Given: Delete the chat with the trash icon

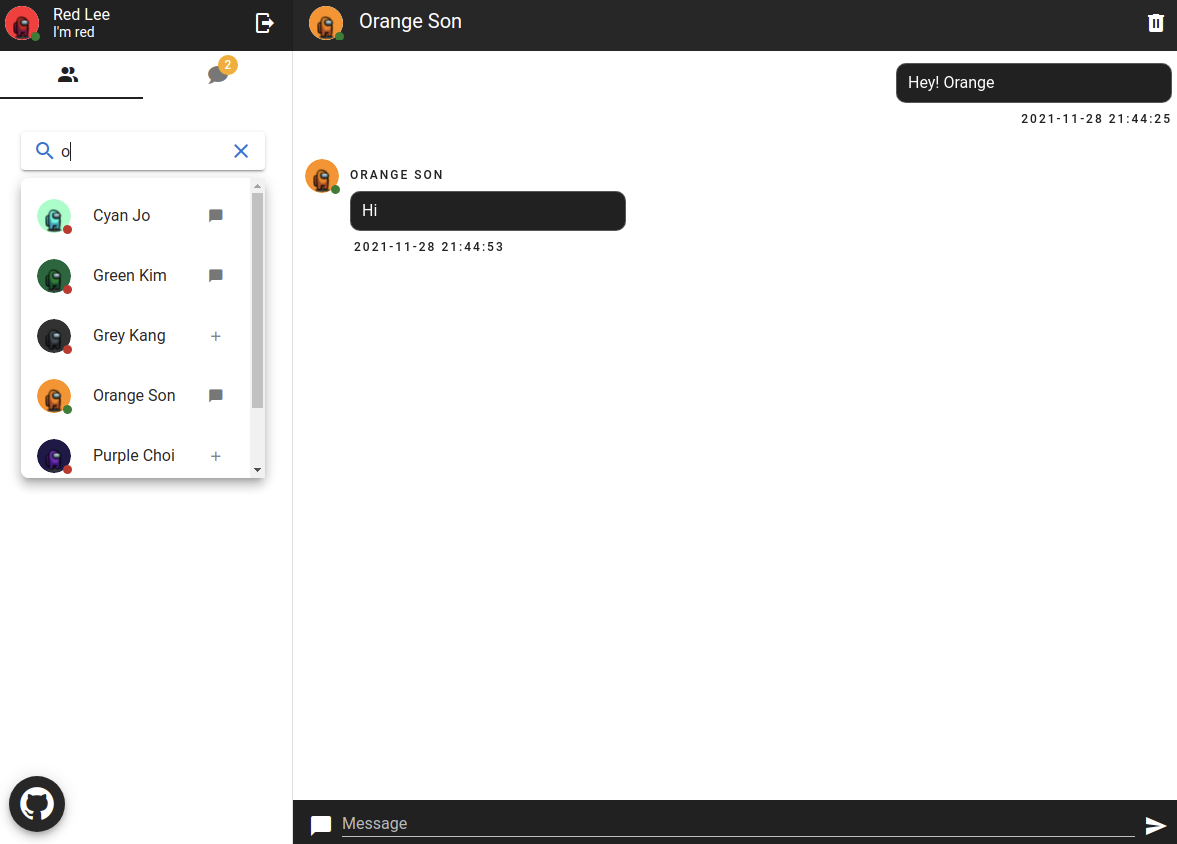Looking at the screenshot, I should coord(1155,23).
